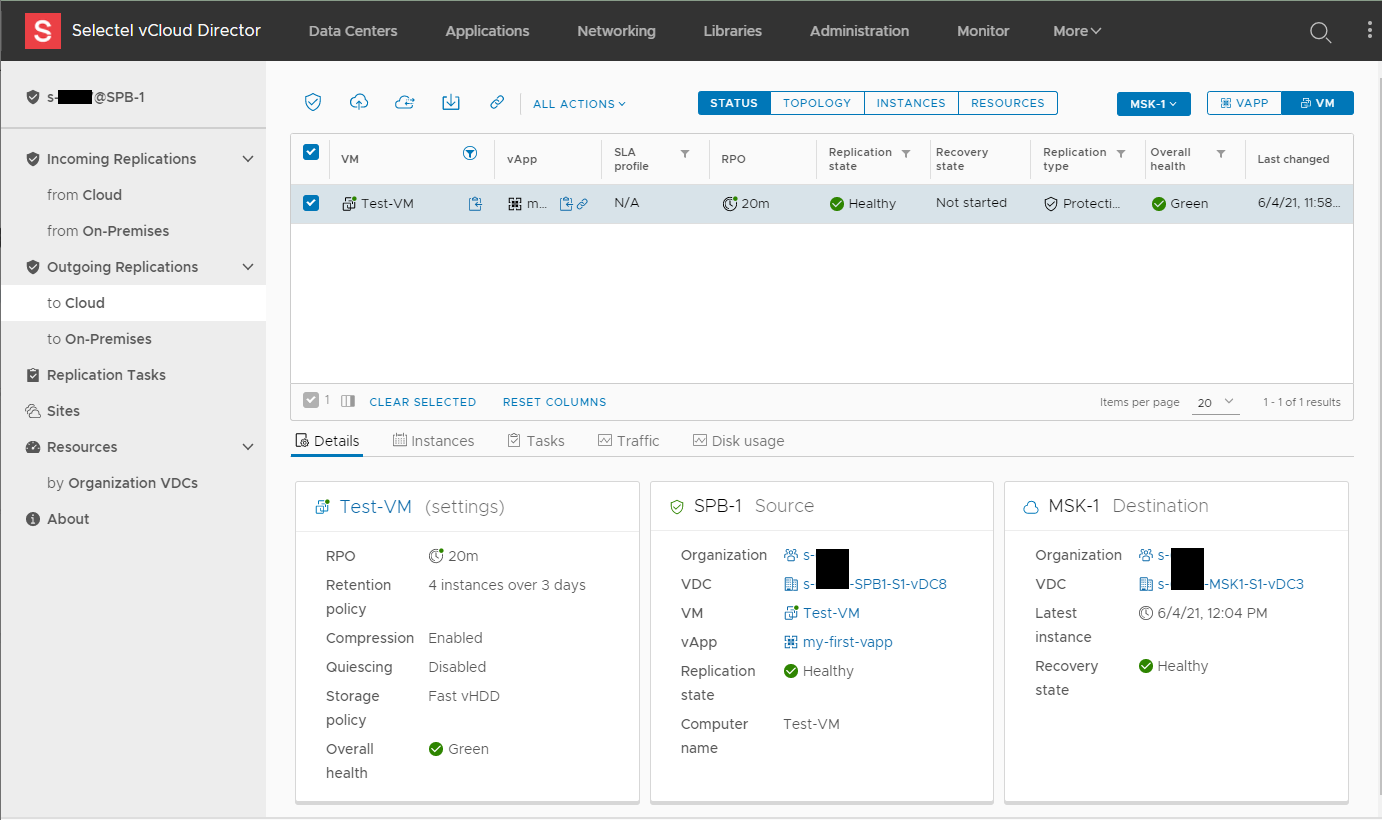The image size is (1382, 820).
Task: Open the MSK1-S1-vDC3 VDC link
Action: point(1231,584)
